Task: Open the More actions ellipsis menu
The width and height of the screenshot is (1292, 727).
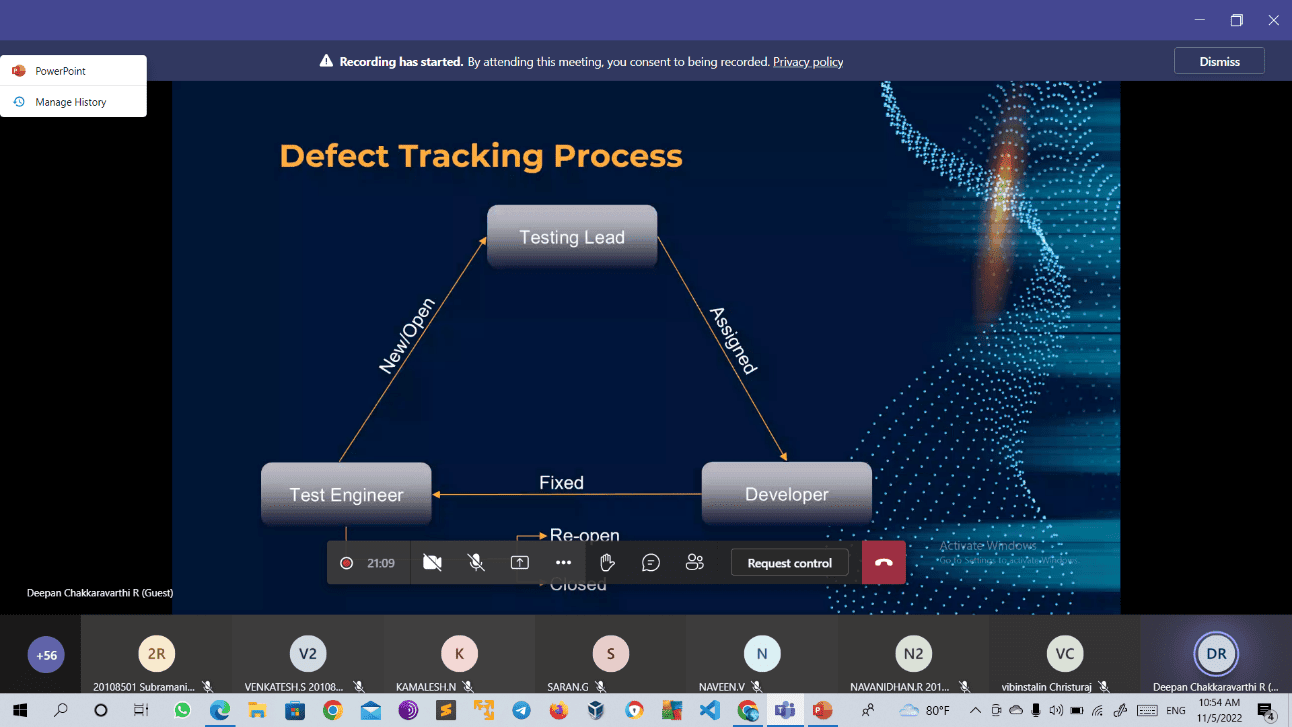Action: [563, 563]
